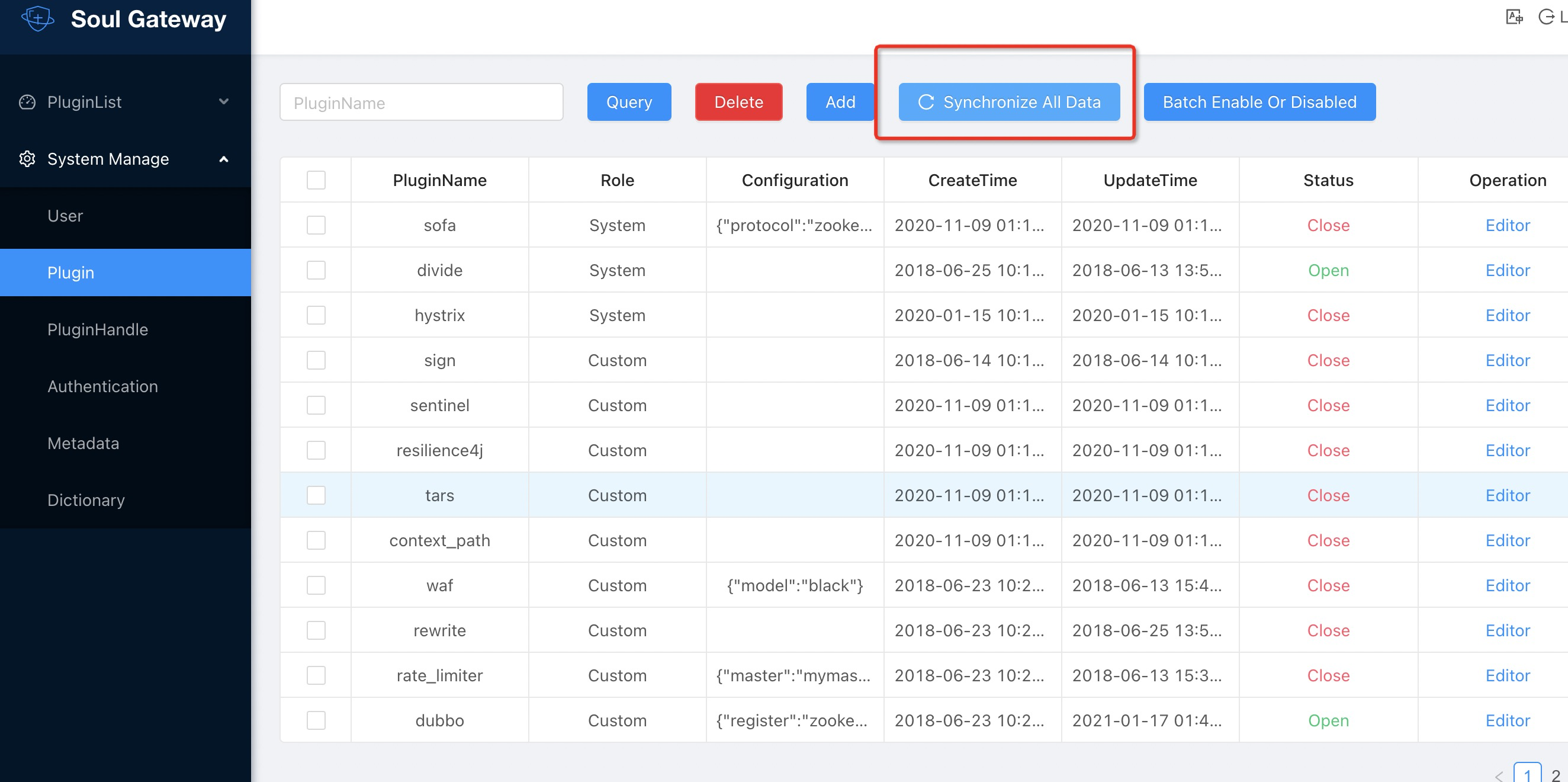Check the divide plugin row checkbox
1568x782 pixels.
[316, 270]
